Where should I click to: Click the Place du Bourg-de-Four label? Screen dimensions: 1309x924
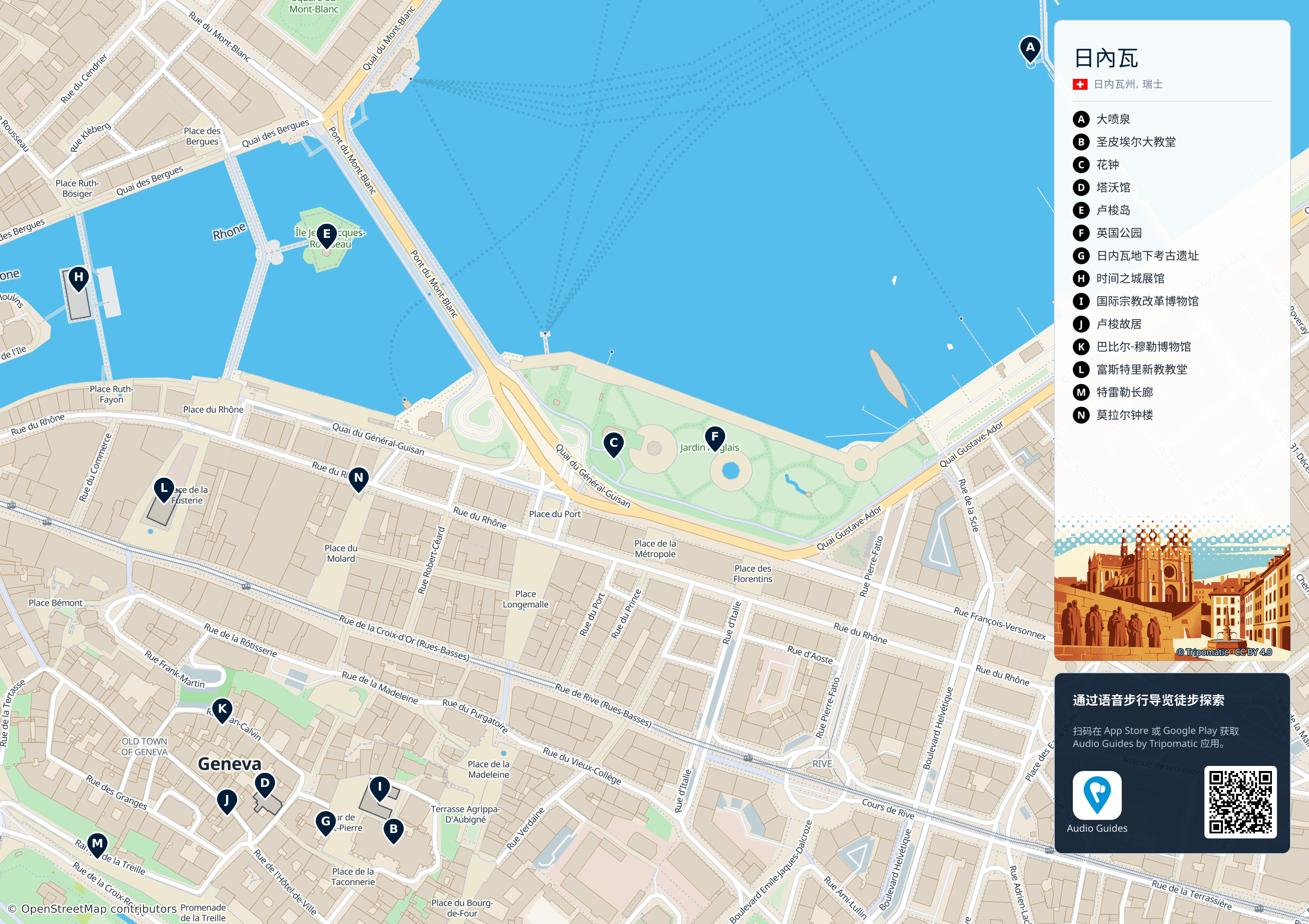click(462, 908)
